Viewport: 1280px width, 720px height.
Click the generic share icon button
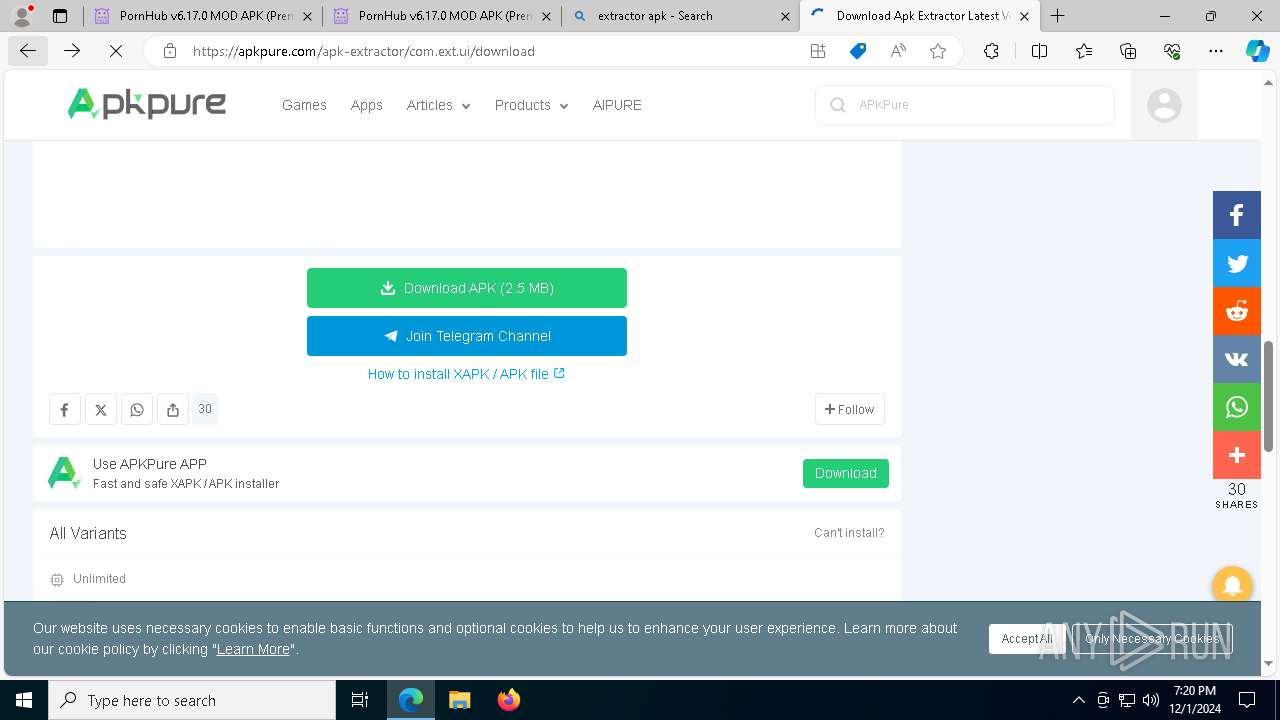coord(173,409)
